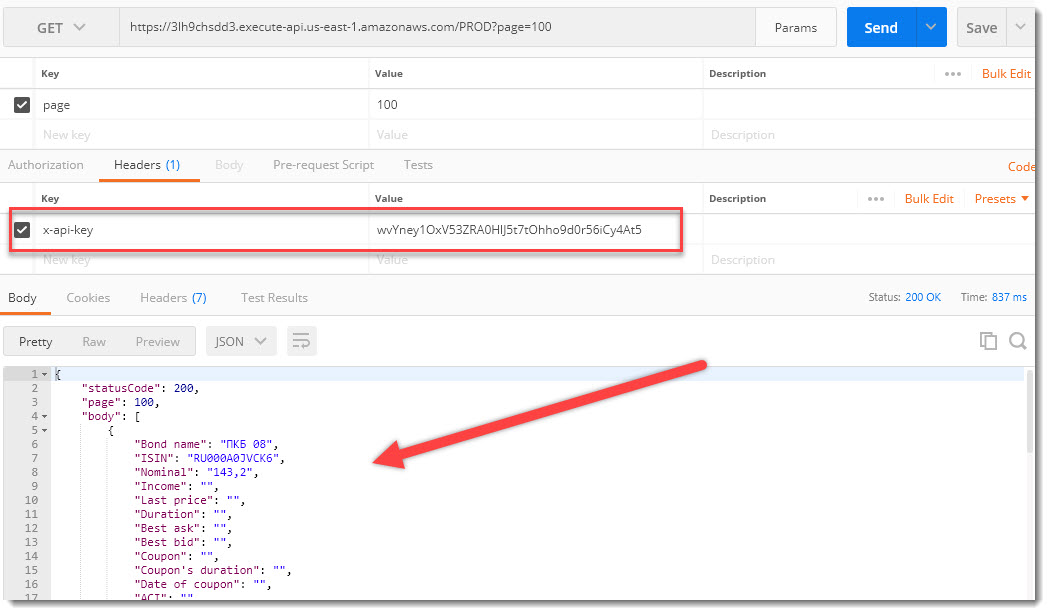Copy the response body

[x=988, y=341]
